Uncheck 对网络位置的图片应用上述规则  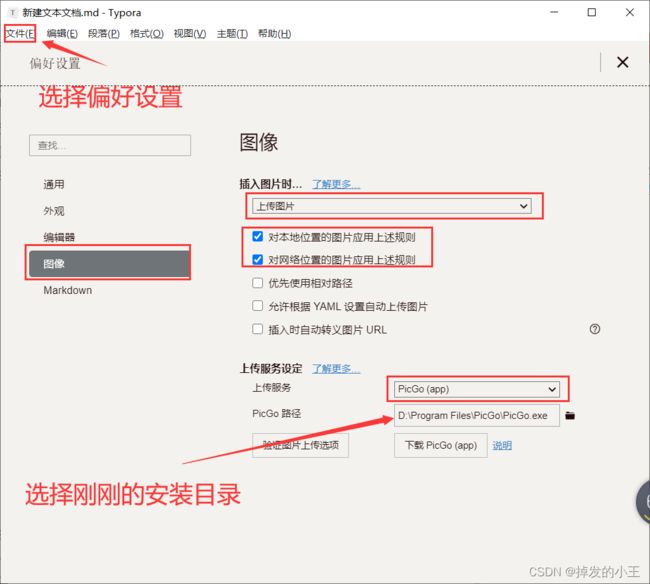(x=257, y=259)
